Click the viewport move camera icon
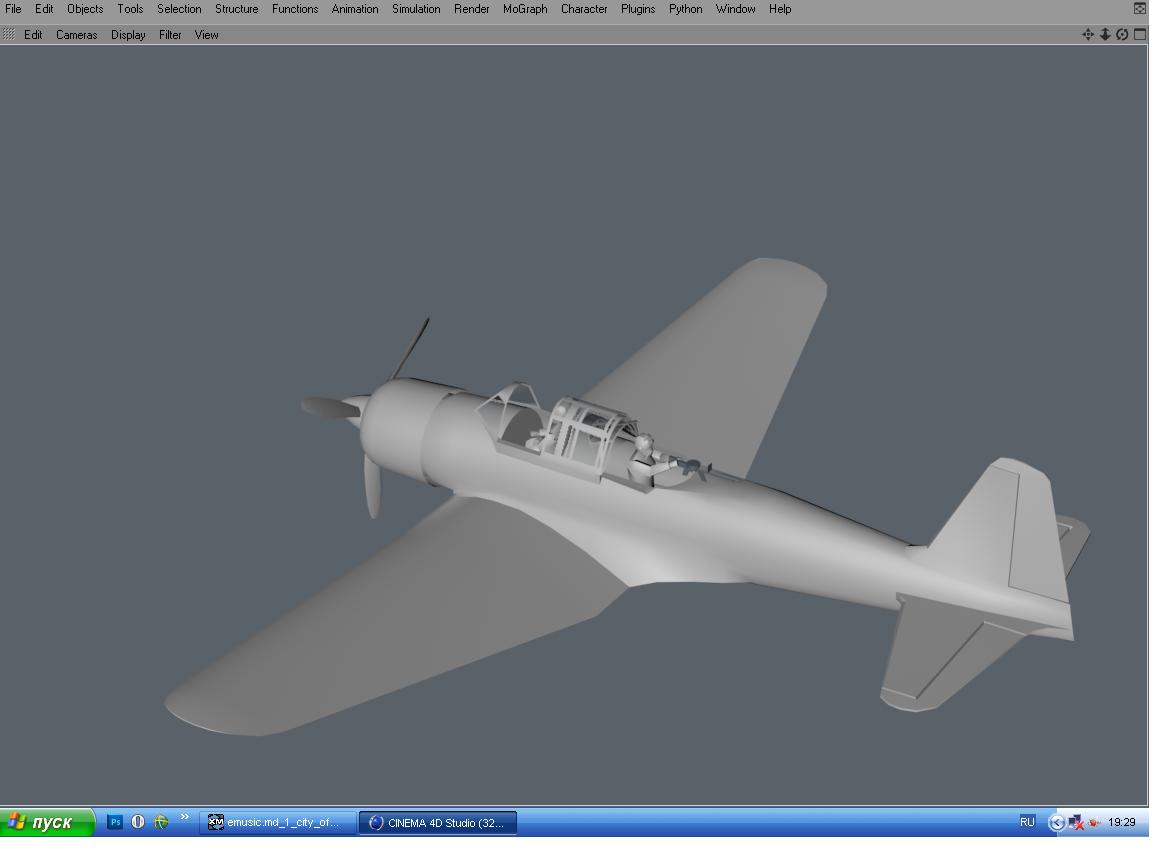 (x=1088, y=34)
